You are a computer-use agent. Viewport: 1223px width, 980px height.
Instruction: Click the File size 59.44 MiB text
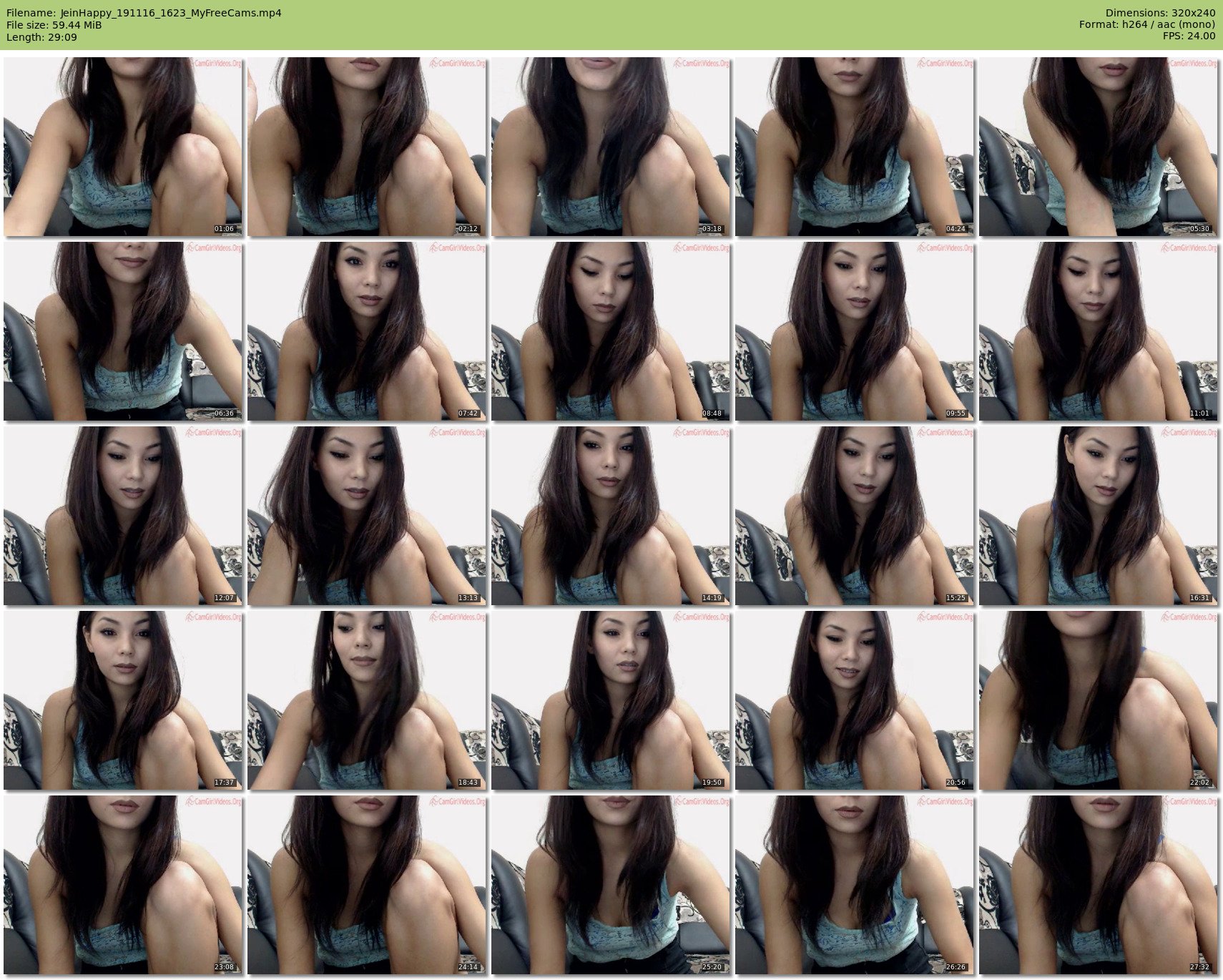(x=54, y=25)
